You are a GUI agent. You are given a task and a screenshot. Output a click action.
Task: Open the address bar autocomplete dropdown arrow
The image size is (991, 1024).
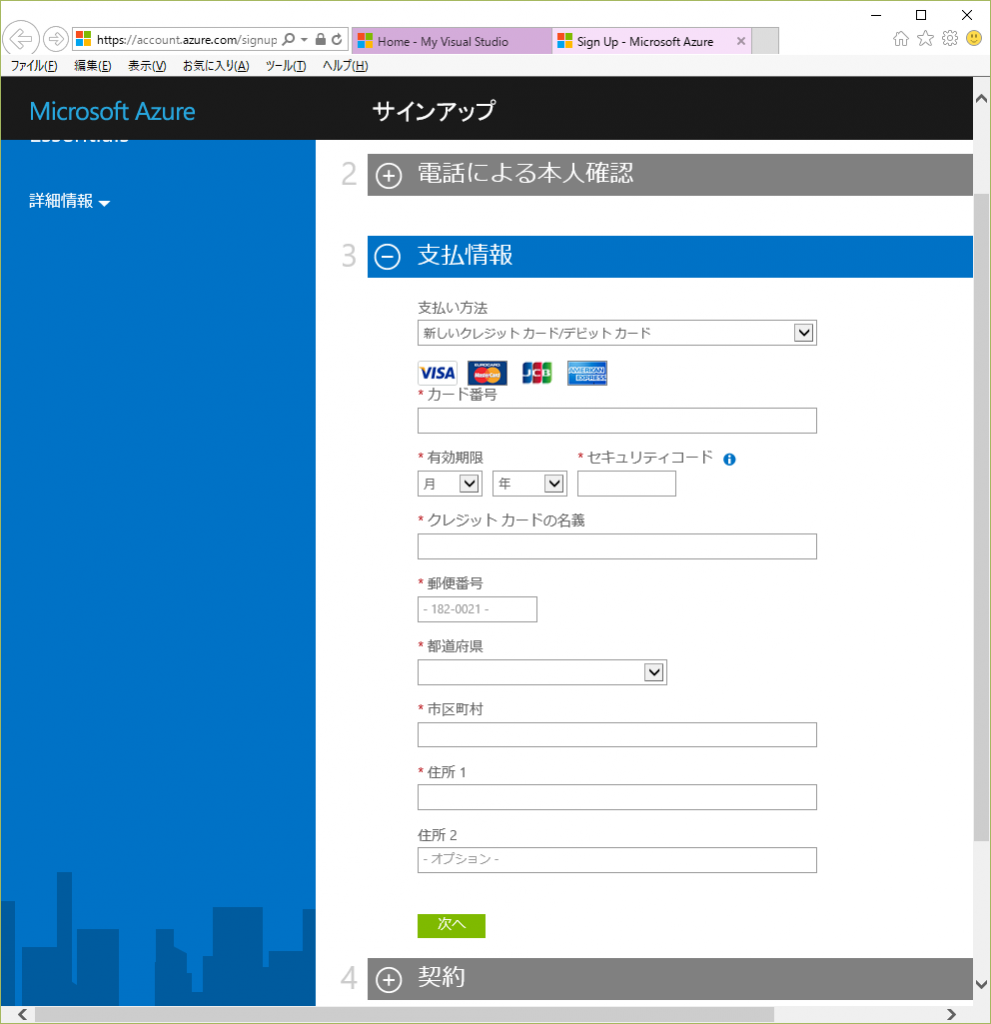[304, 39]
